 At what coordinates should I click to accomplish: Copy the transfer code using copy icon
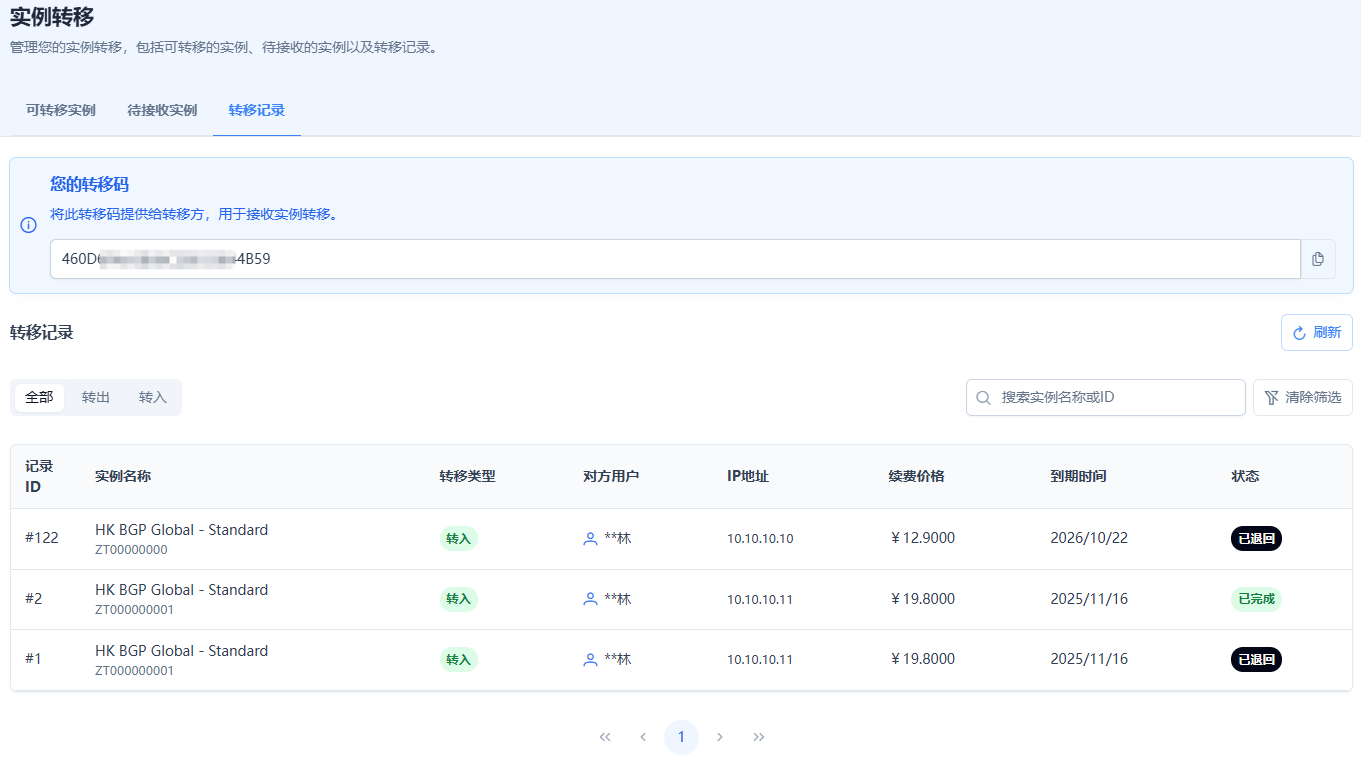coord(1317,259)
